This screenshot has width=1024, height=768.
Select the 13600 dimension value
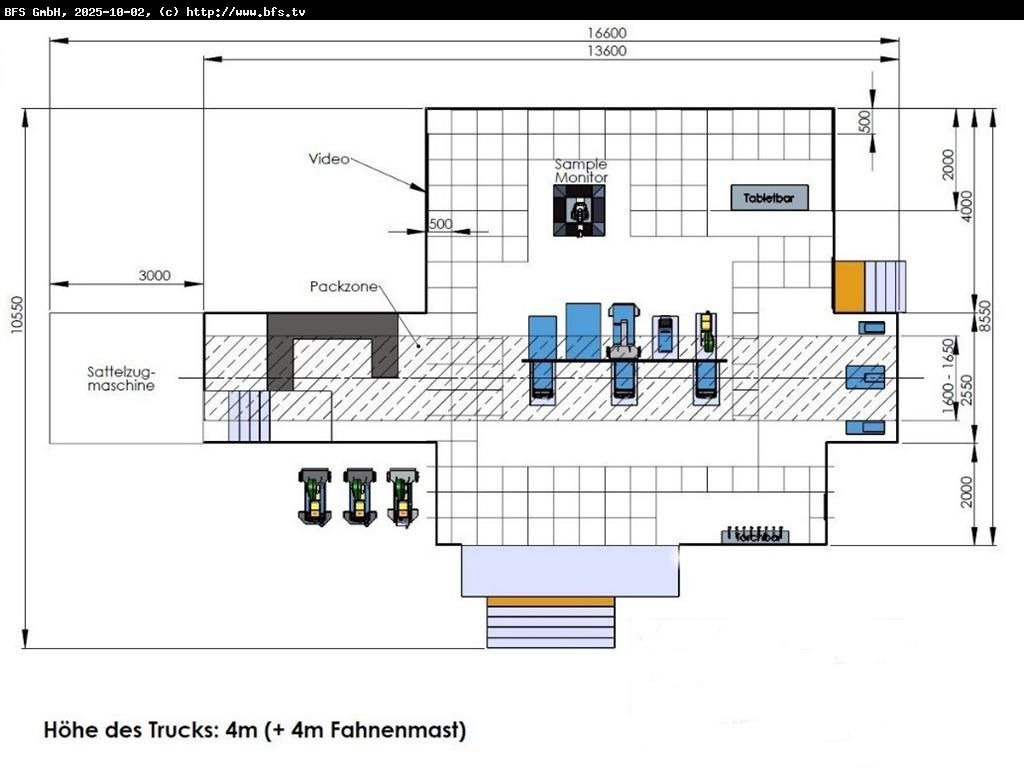(606, 51)
